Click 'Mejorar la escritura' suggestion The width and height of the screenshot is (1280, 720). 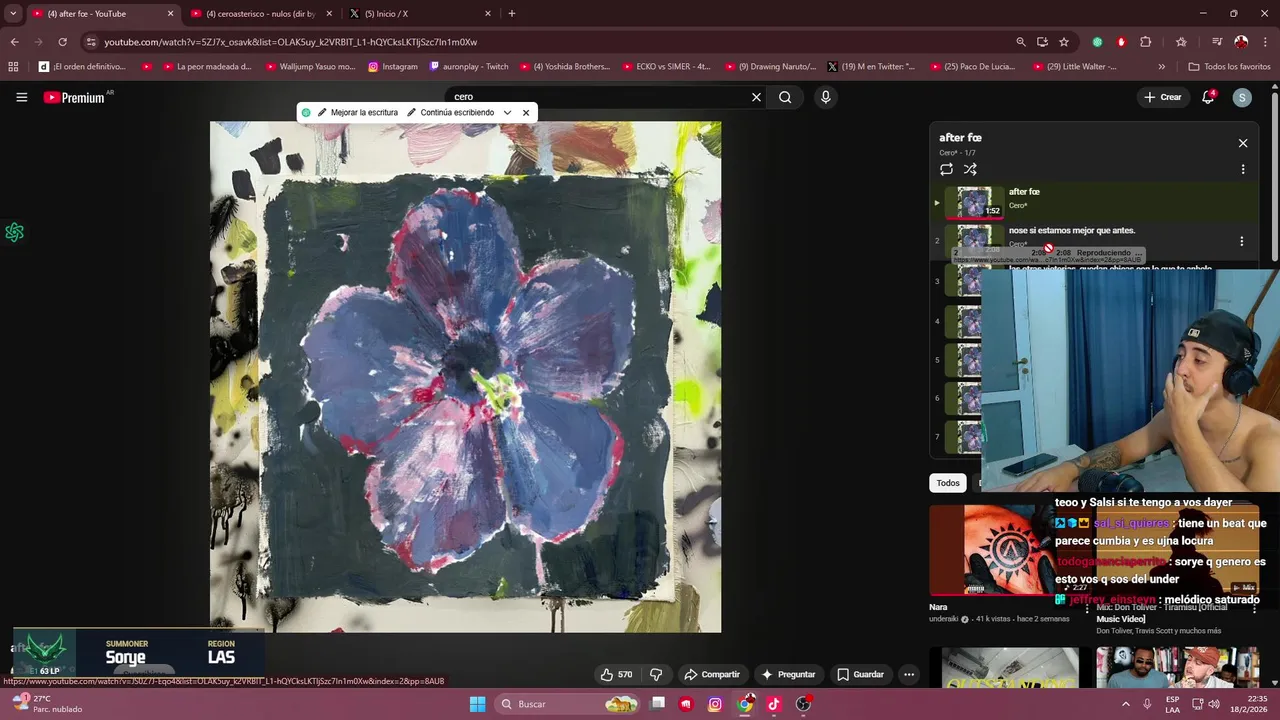tap(358, 112)
